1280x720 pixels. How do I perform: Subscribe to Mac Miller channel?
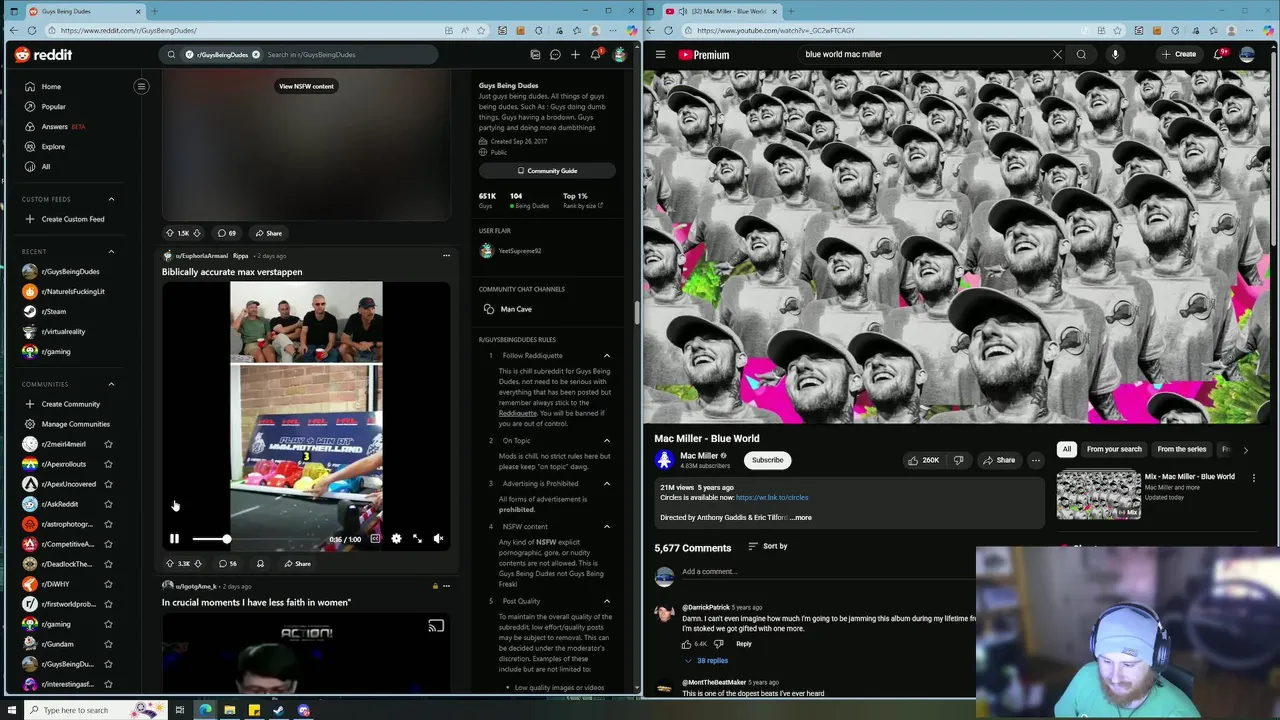click(x=768, y=461)
